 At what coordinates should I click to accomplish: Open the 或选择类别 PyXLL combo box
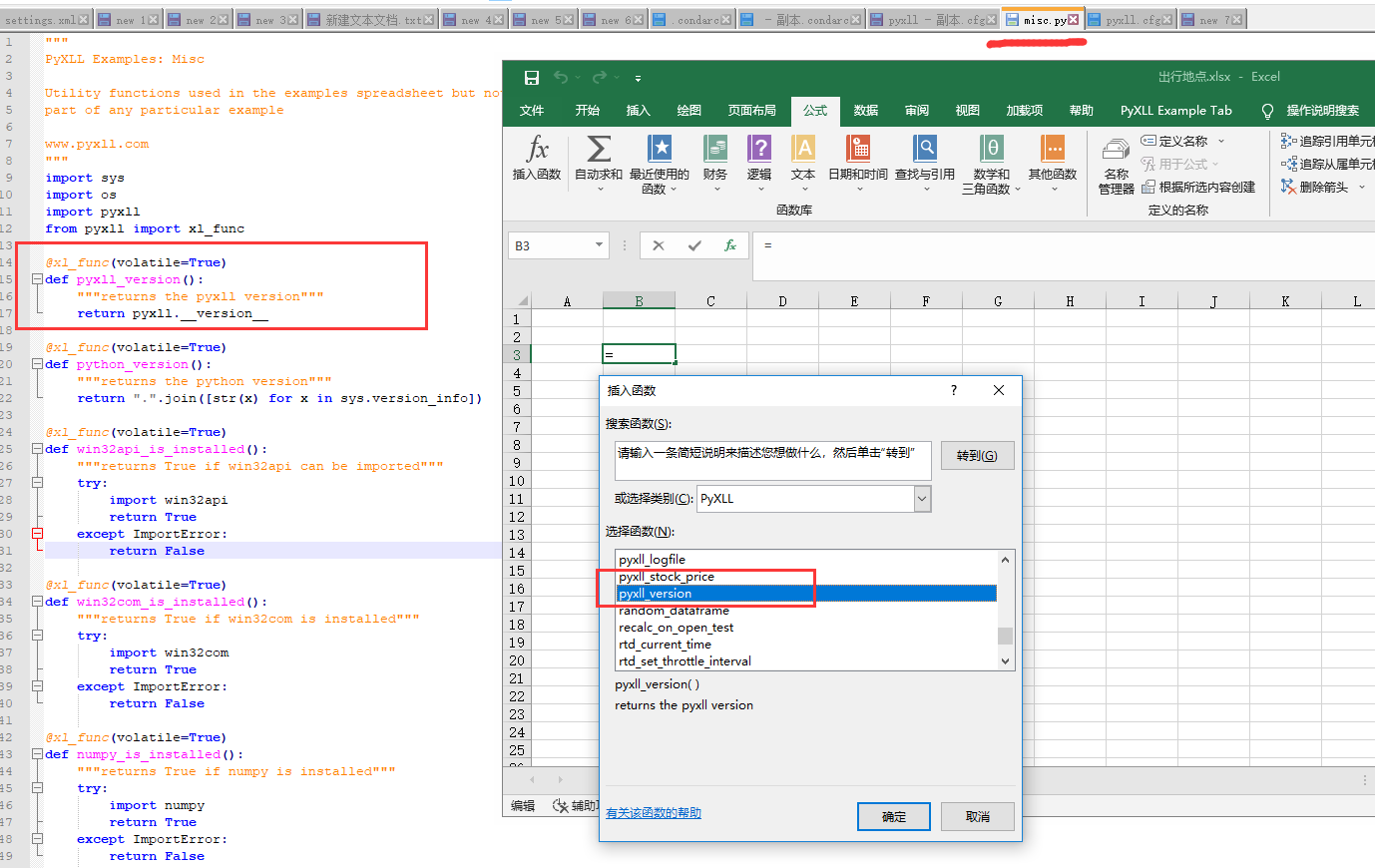point(813,499)
